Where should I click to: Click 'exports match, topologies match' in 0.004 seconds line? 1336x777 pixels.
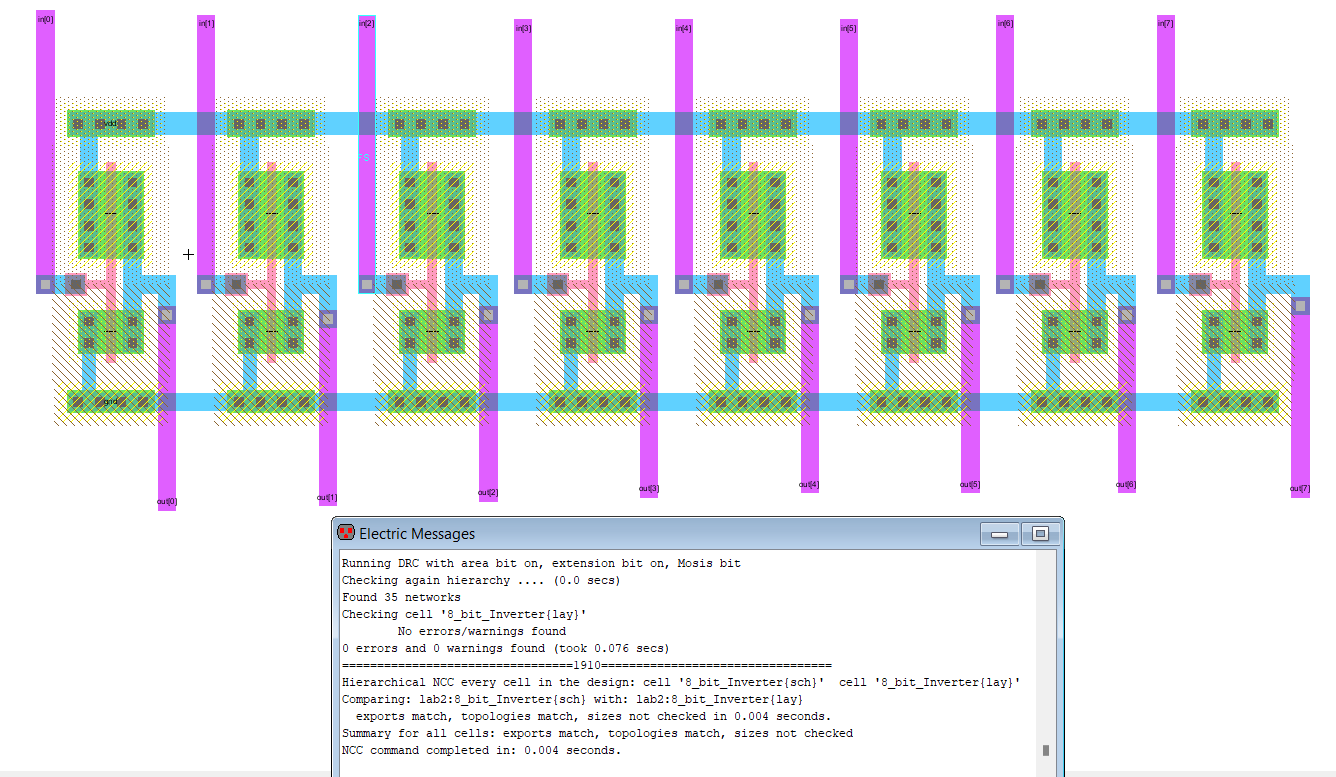click(x=594, y=716)
